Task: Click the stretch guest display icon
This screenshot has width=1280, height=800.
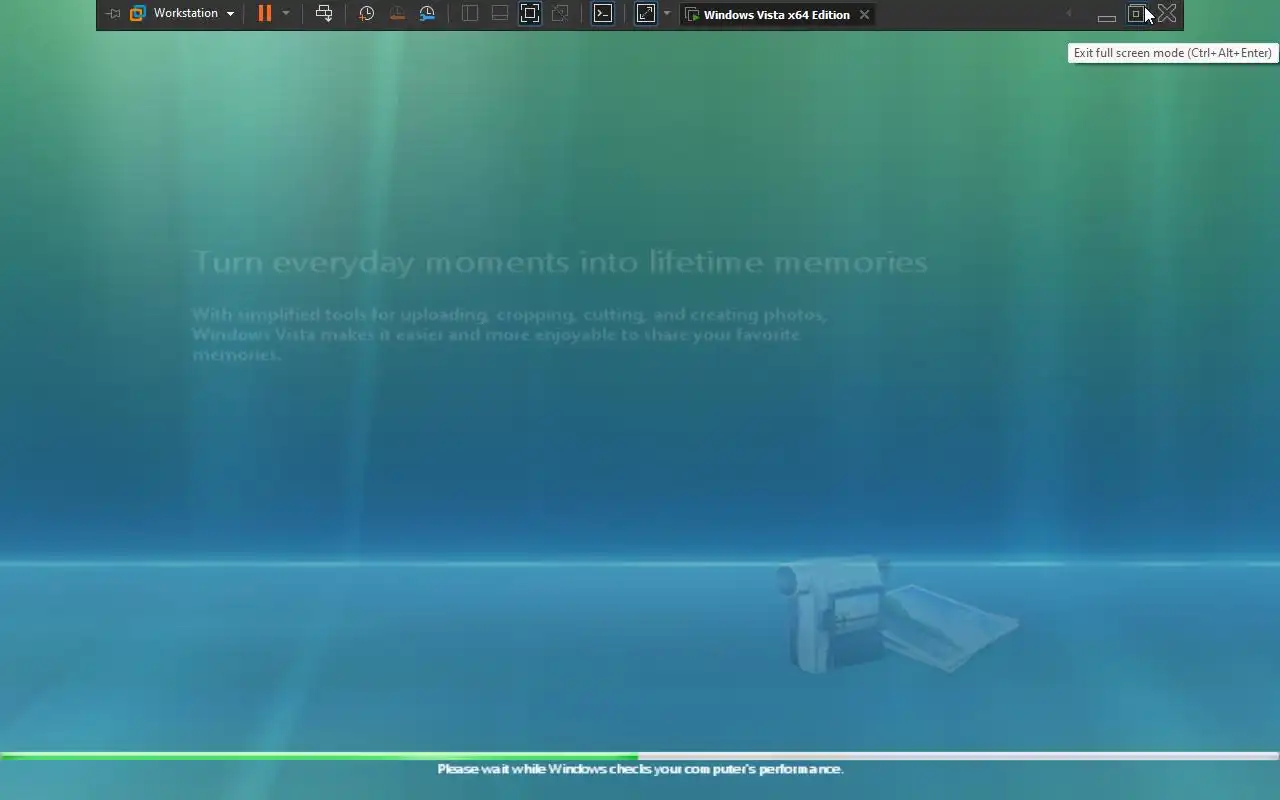Action: tap(646, 14)
